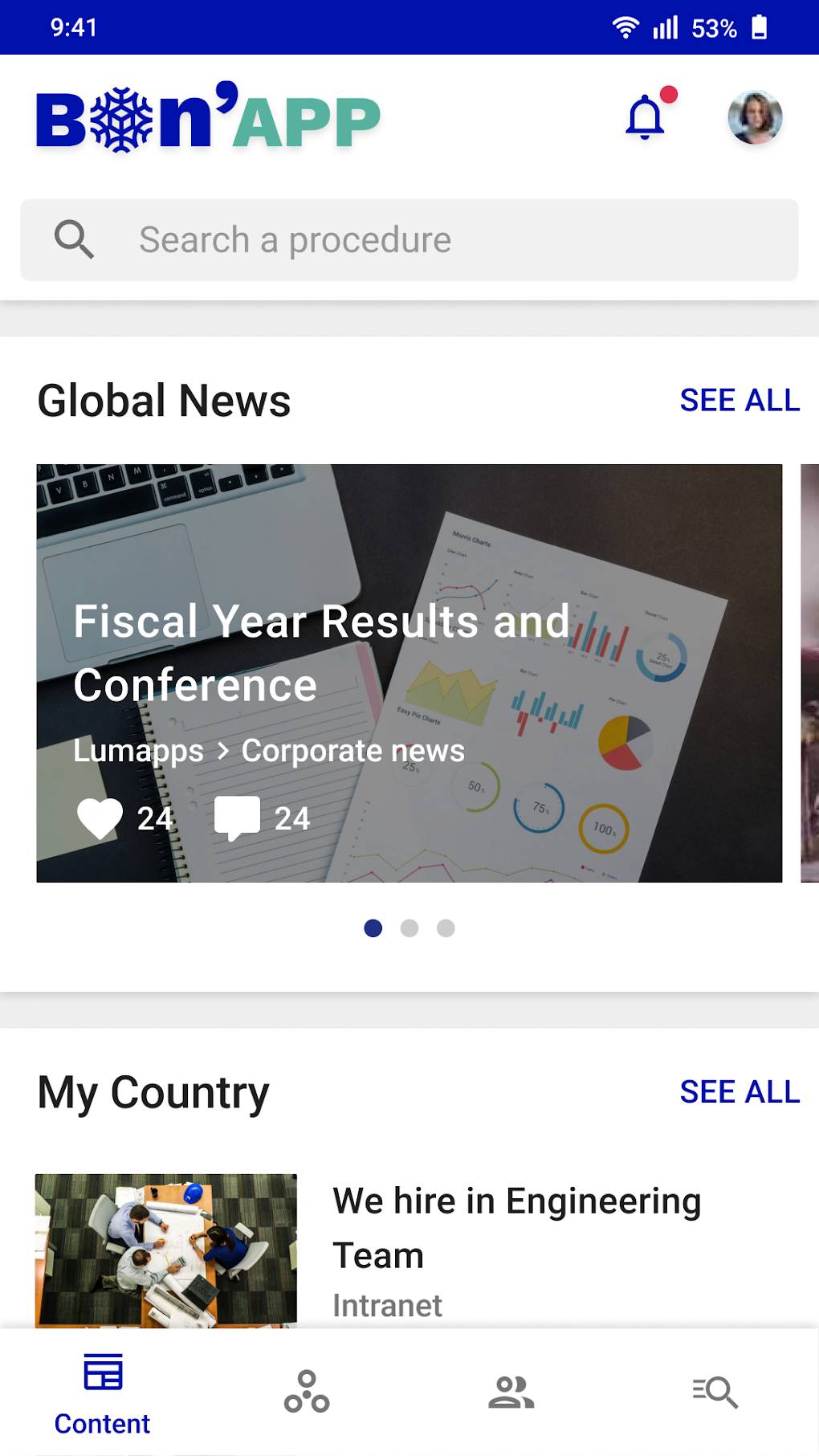Open the user profile avatar

point(755,118)
